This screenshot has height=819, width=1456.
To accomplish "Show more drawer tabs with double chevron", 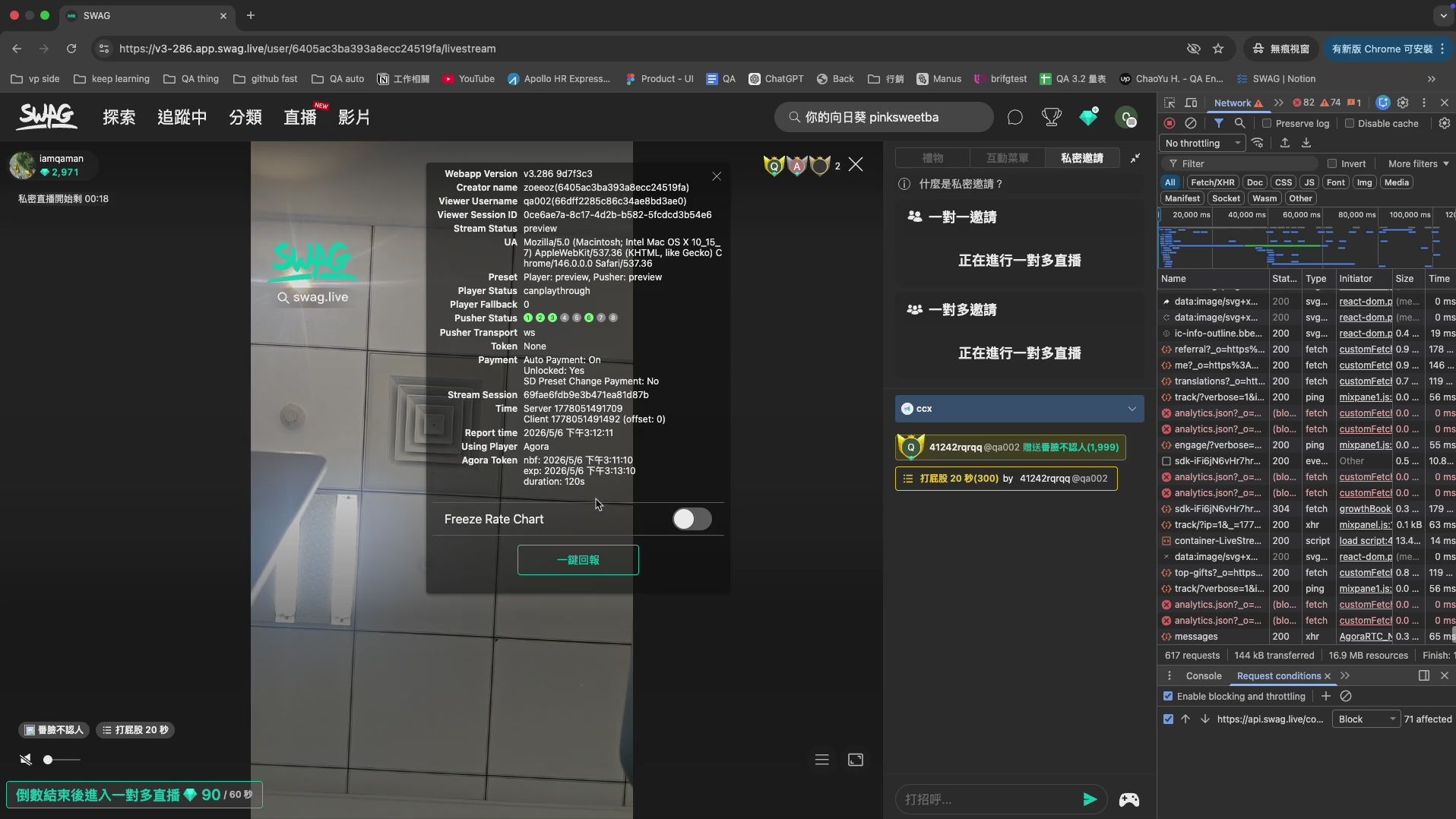I will point(1345,675).
